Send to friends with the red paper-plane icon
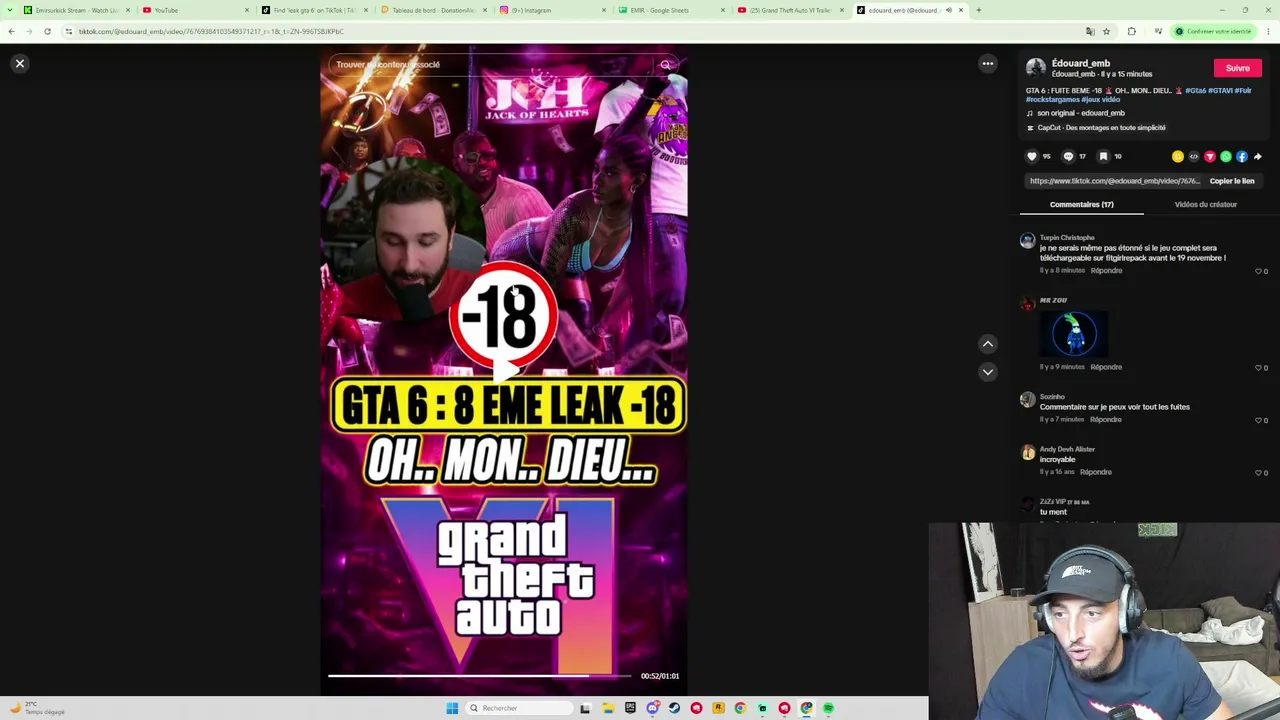Viewport: 1280px width, 720px height. coord(1210,157)
